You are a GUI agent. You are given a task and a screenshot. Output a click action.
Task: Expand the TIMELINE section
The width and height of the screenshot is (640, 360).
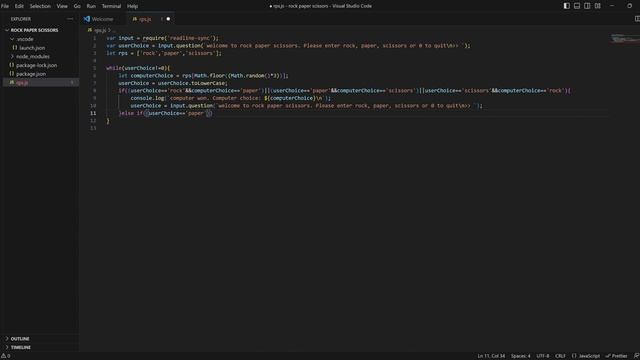click(x=20, y=347)
